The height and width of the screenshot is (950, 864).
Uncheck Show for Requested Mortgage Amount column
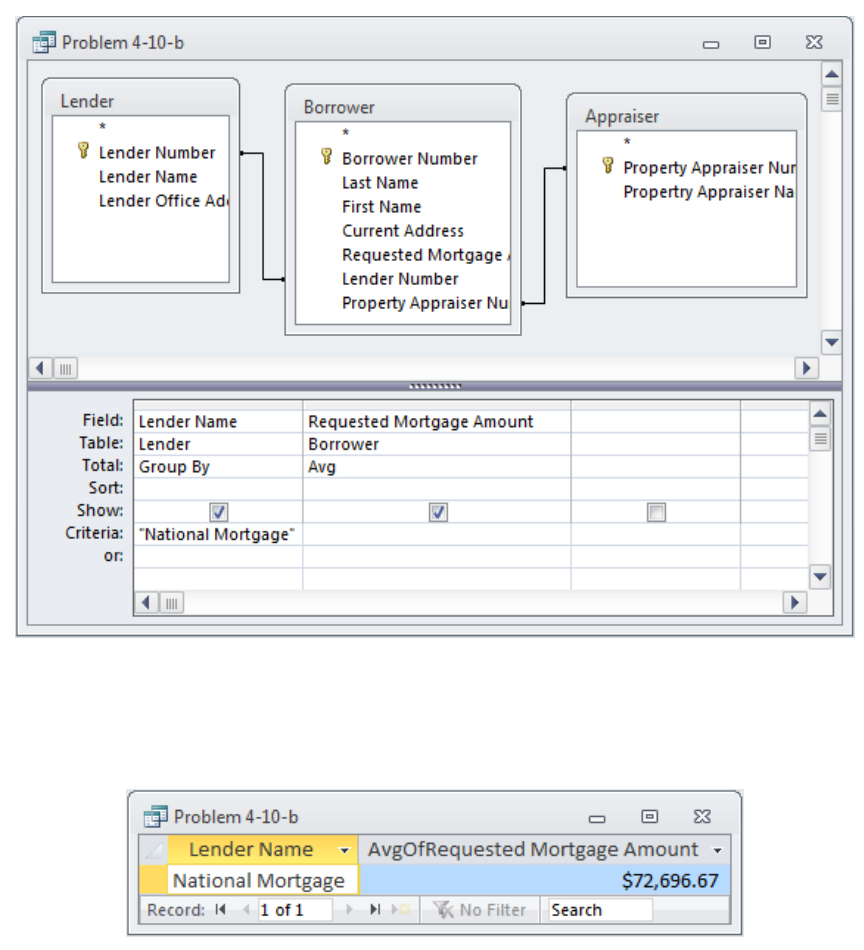point(438,512)
